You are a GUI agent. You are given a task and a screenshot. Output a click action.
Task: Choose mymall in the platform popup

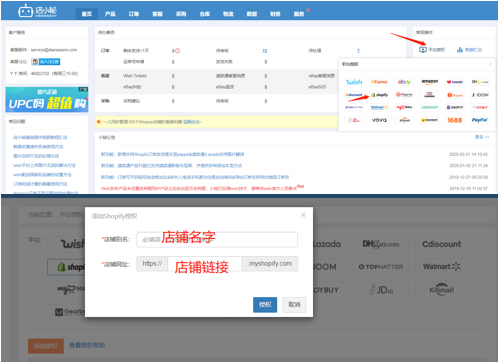(404, 107)
